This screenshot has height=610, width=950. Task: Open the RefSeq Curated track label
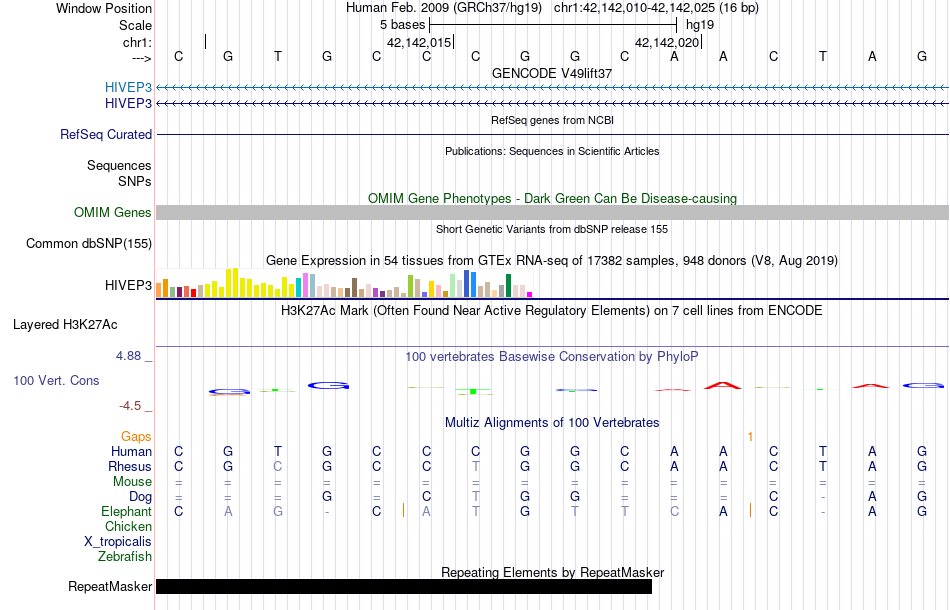tap(105, 134)
